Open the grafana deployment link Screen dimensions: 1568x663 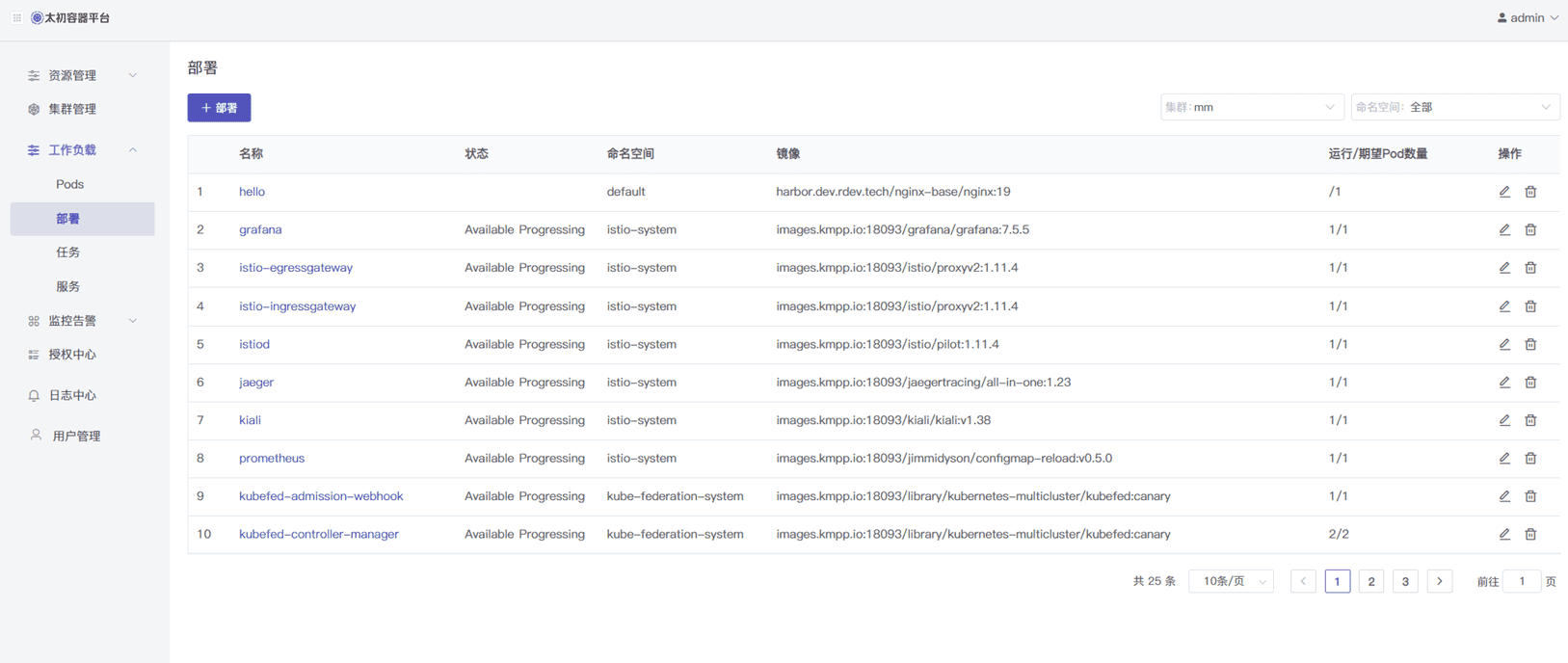260,229
